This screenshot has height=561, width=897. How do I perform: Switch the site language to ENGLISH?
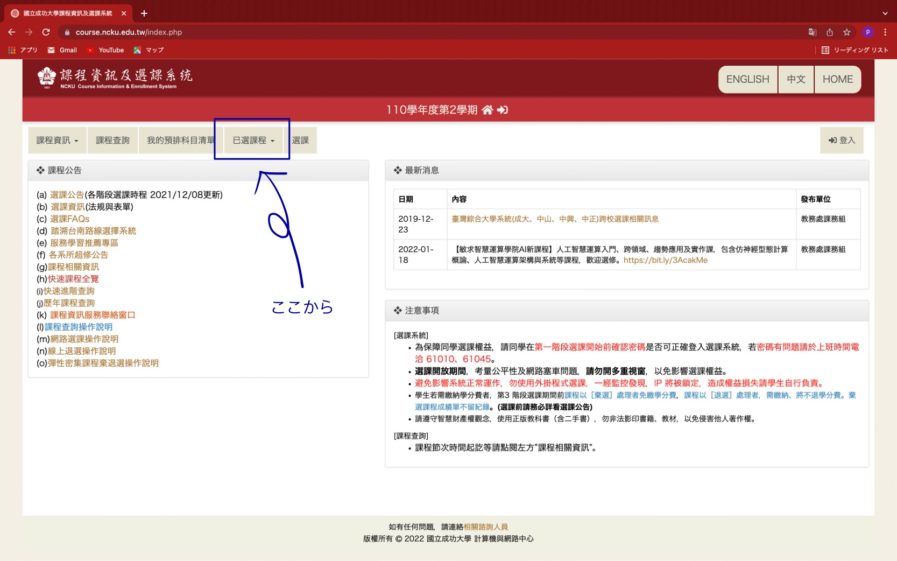[747, 79]
